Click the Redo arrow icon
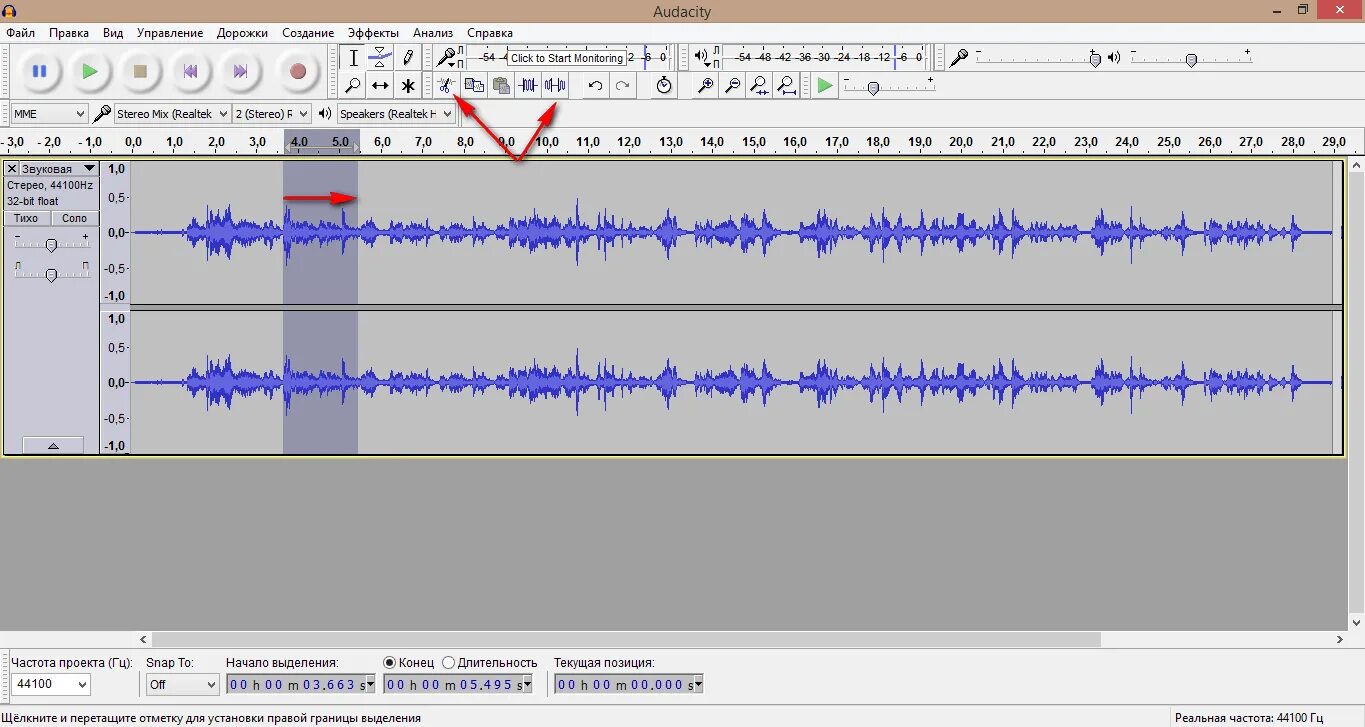The height and width of the screenshot is (727, 1365). pyautogui.click(x=622, y=86)
